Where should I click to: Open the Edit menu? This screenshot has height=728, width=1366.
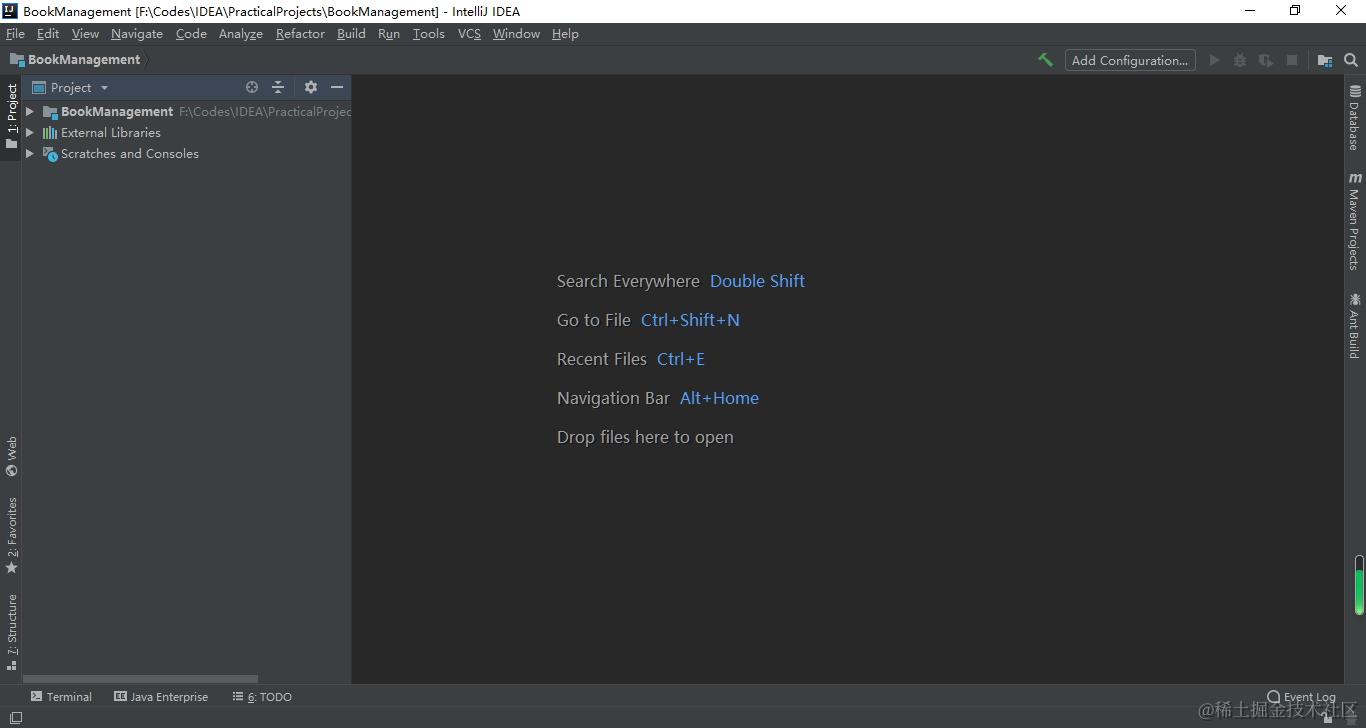48,33
